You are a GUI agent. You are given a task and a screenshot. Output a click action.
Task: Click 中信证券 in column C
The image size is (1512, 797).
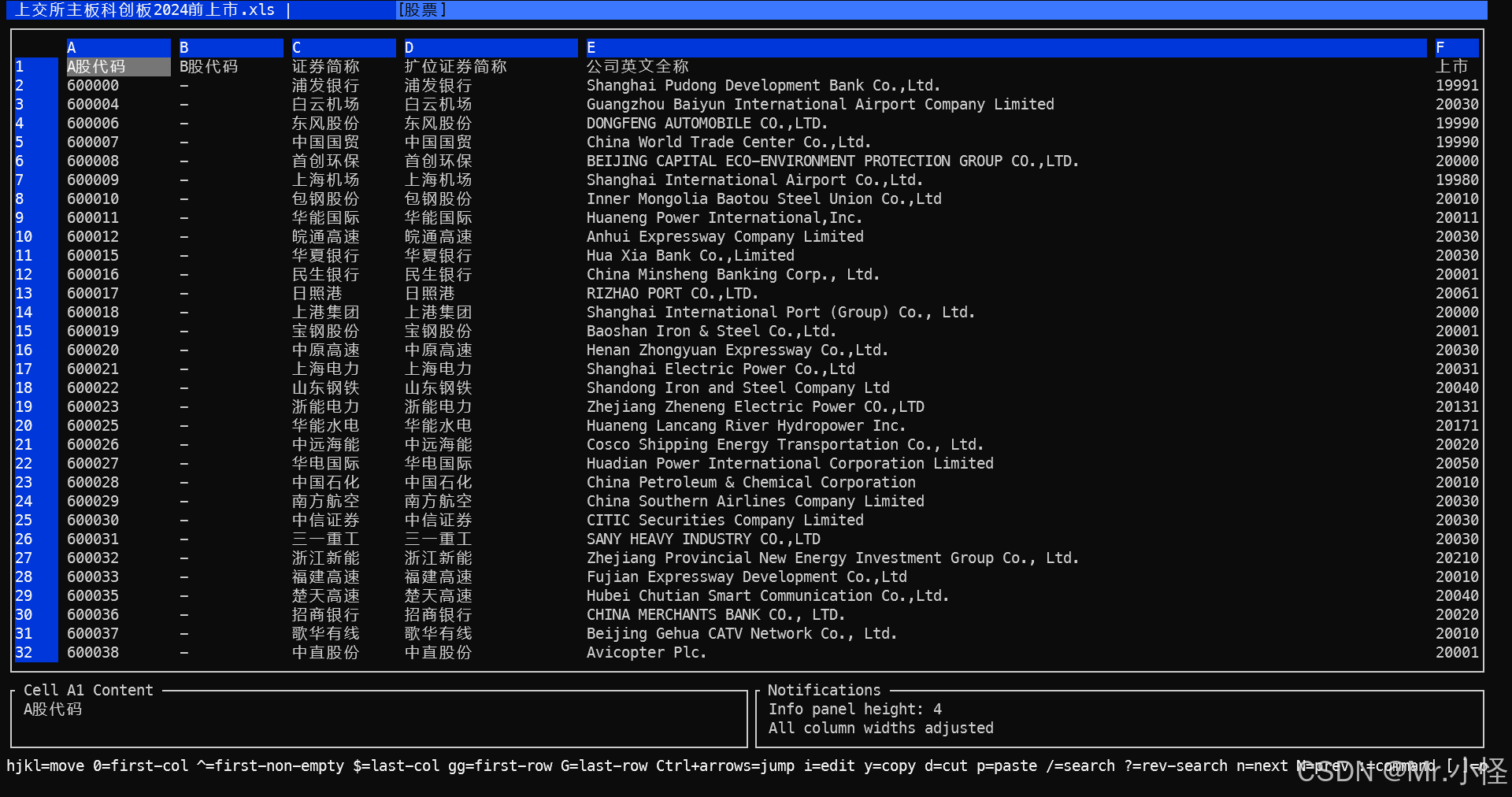[x=326, y=520]
